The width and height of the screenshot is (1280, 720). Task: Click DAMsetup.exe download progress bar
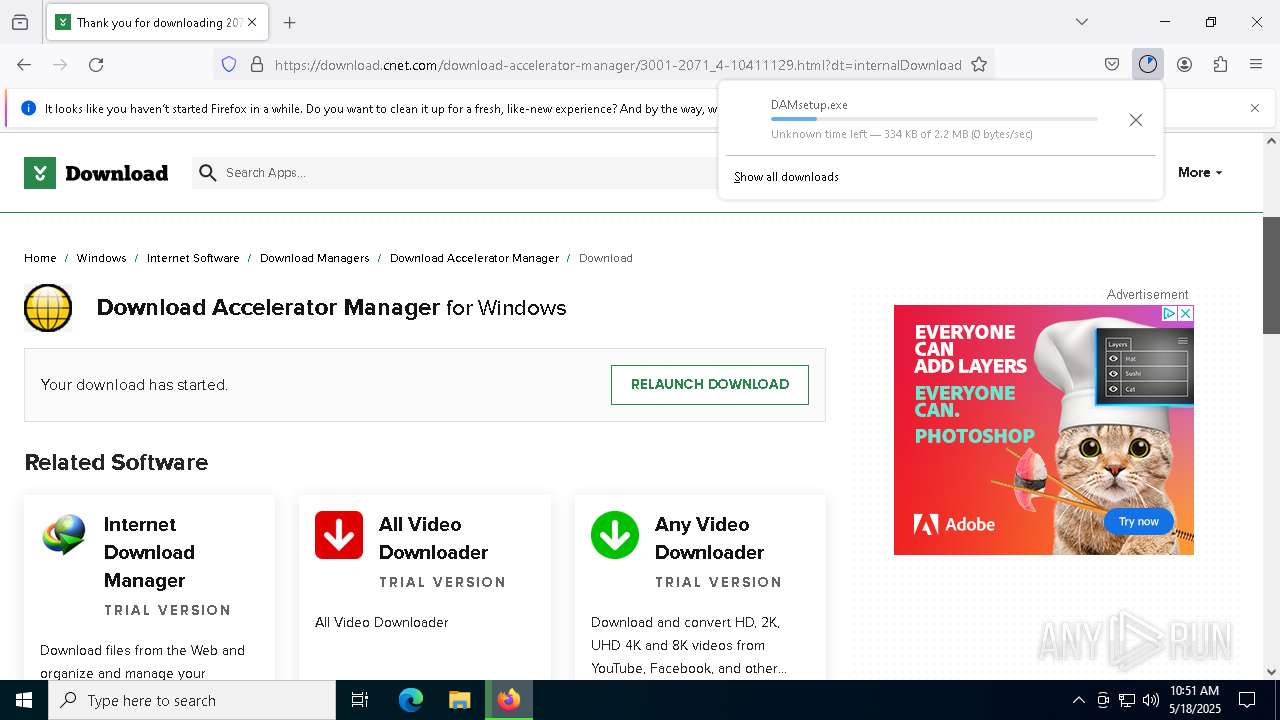coord(934,119)
